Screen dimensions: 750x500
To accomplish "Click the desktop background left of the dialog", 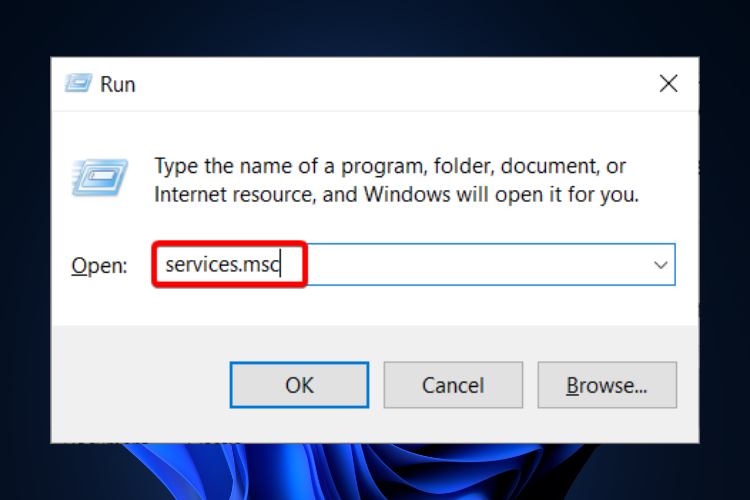I will click(25, 250).
